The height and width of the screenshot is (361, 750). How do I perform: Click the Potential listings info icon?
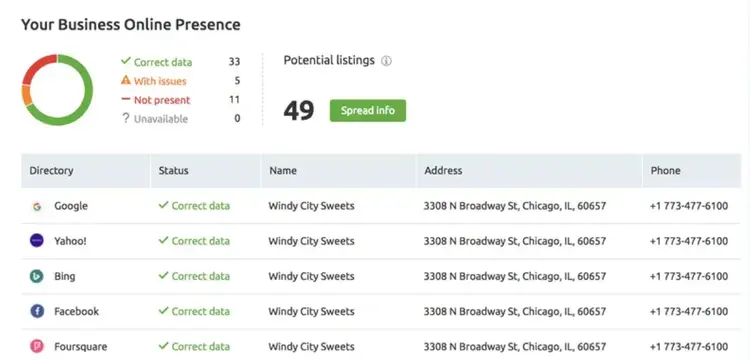click(x=386, y=61)
